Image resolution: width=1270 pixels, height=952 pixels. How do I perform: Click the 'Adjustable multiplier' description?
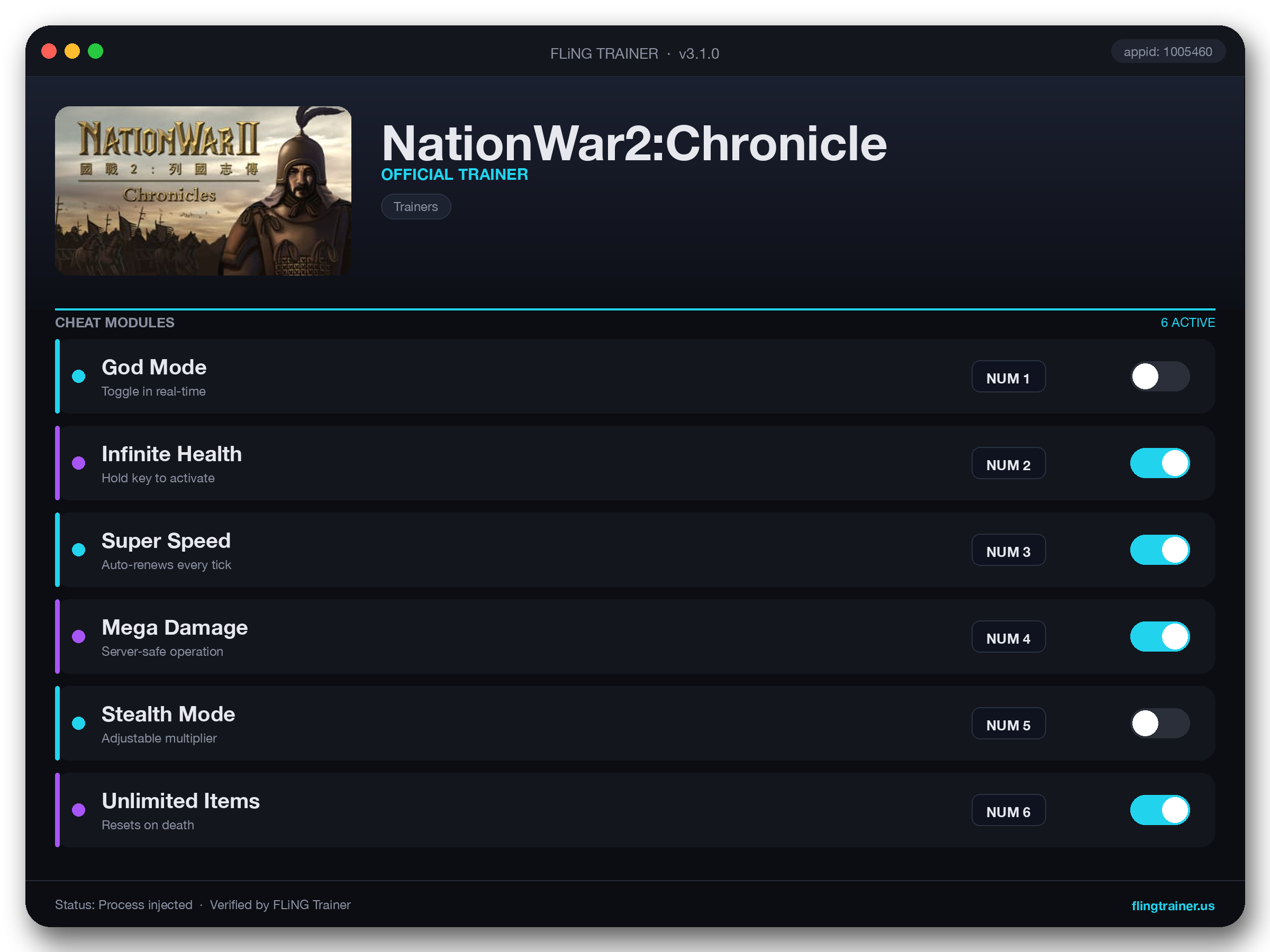(x=159, y=738)
